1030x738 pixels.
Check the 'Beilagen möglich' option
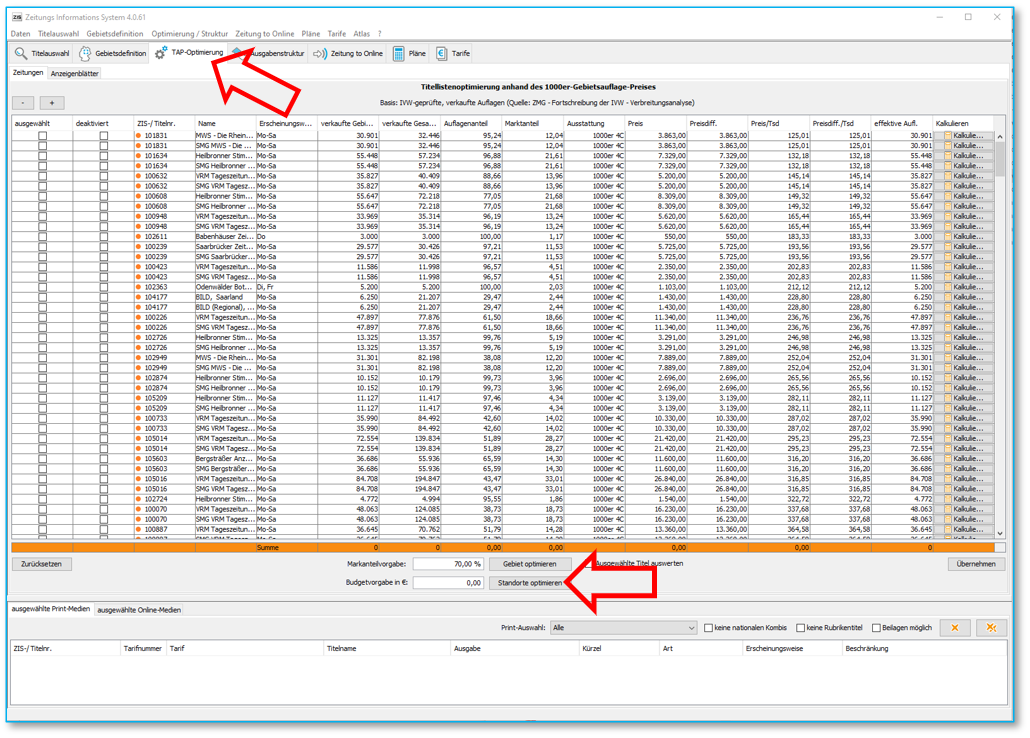pyautogui.click(x=875, y=628)
